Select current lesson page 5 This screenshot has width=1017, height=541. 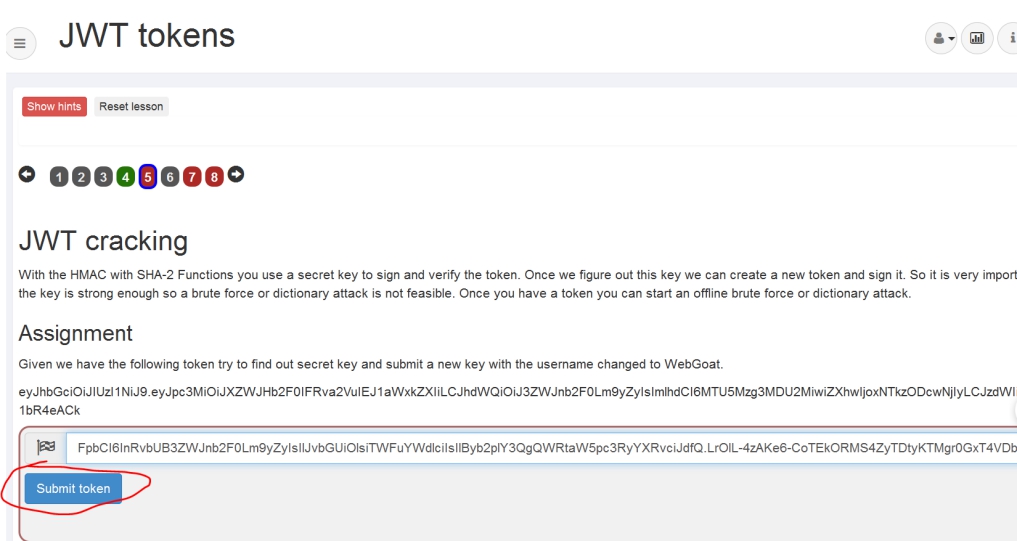click(148, 176)
